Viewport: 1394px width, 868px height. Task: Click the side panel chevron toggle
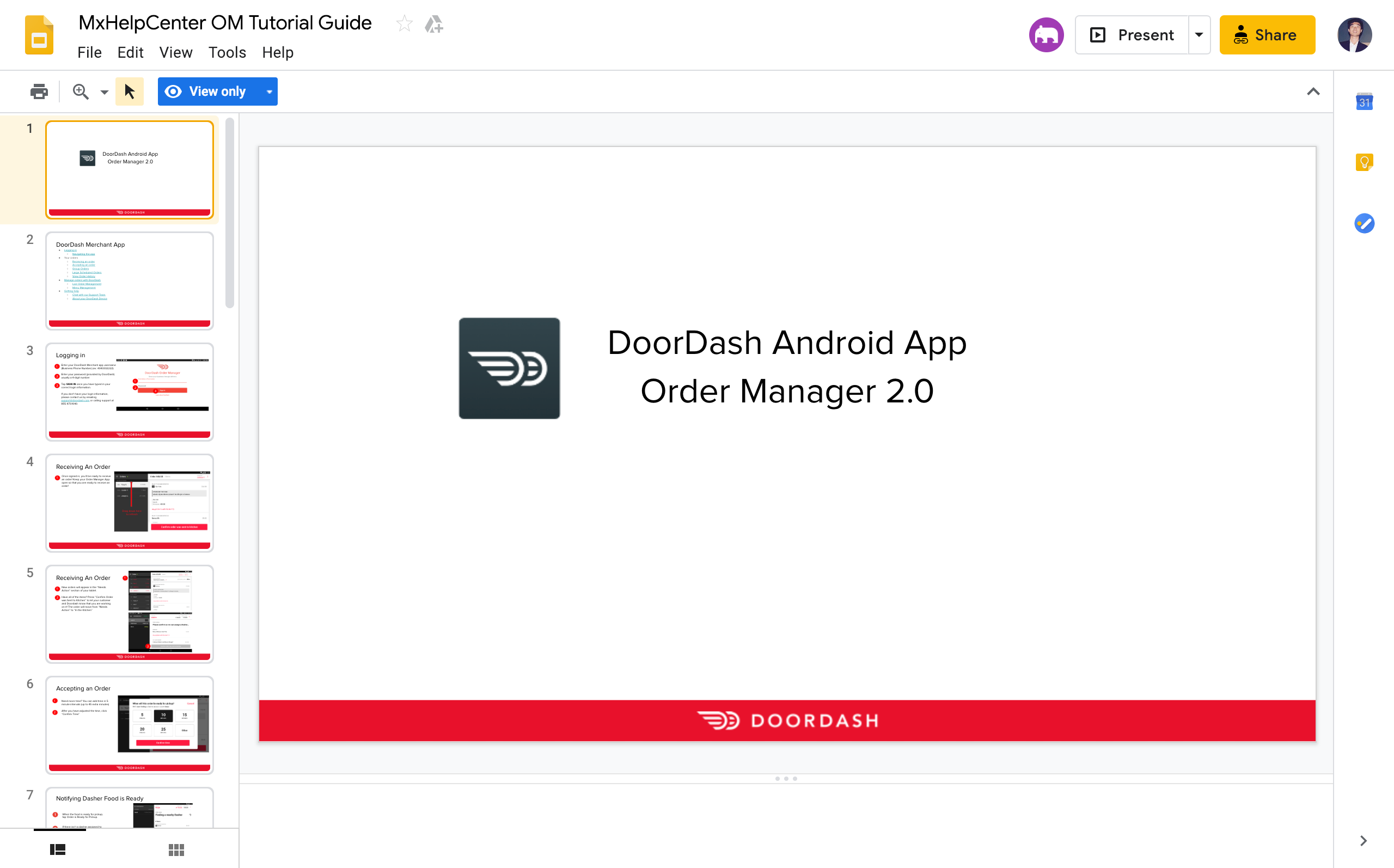click(1364, 841)
